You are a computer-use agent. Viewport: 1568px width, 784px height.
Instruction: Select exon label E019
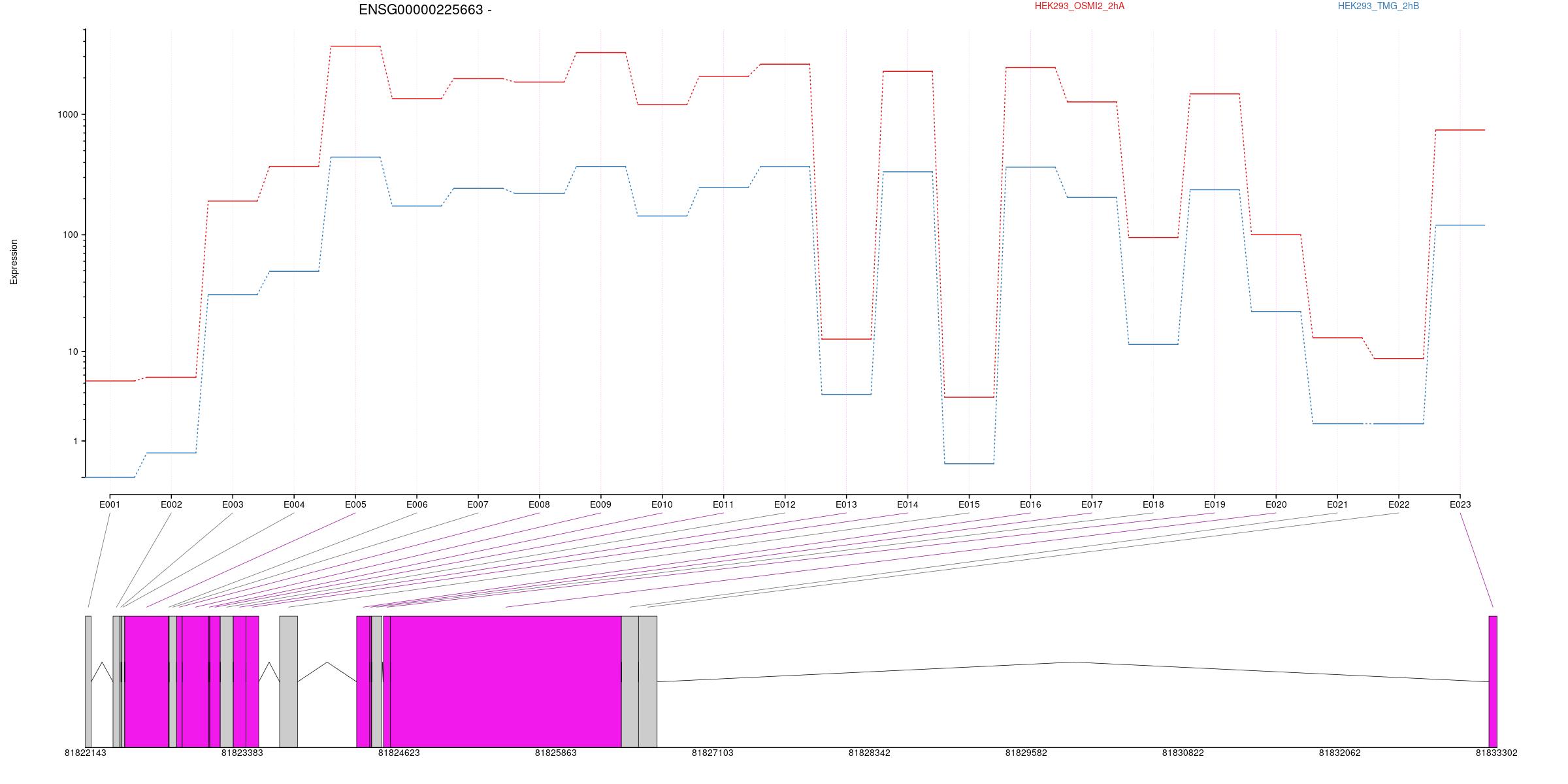coord(1215,504)
